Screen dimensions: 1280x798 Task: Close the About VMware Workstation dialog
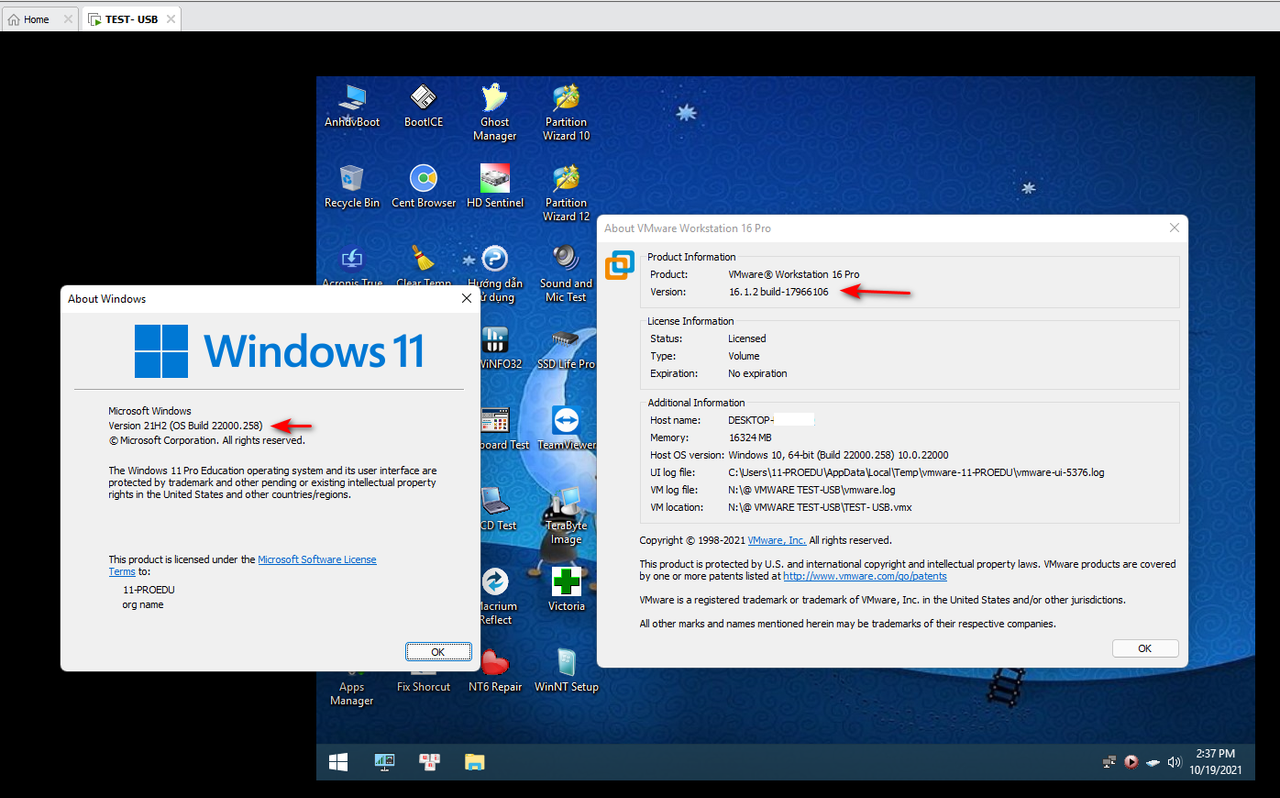point(1174,227)
